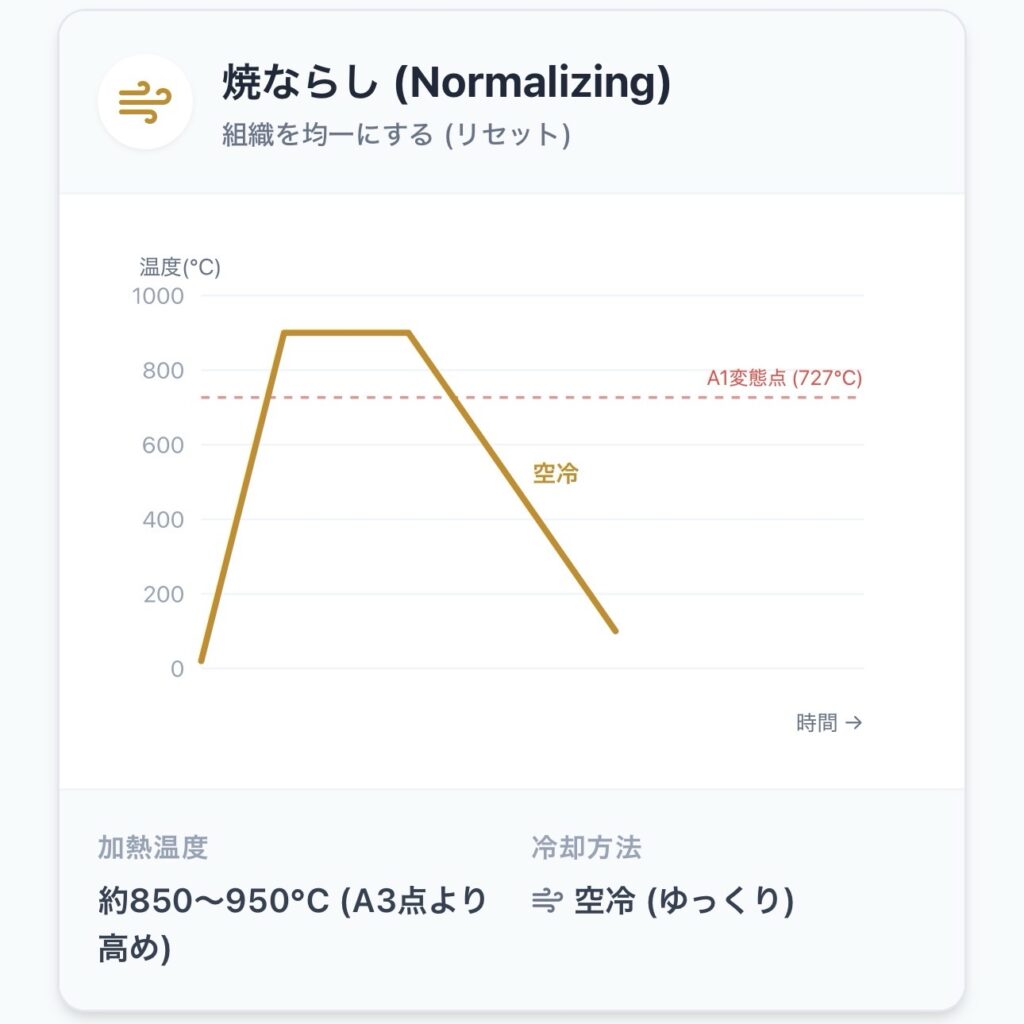
Task: Click the wind icon in the card header
Action: pyautogui.click(x=145, y=102)
